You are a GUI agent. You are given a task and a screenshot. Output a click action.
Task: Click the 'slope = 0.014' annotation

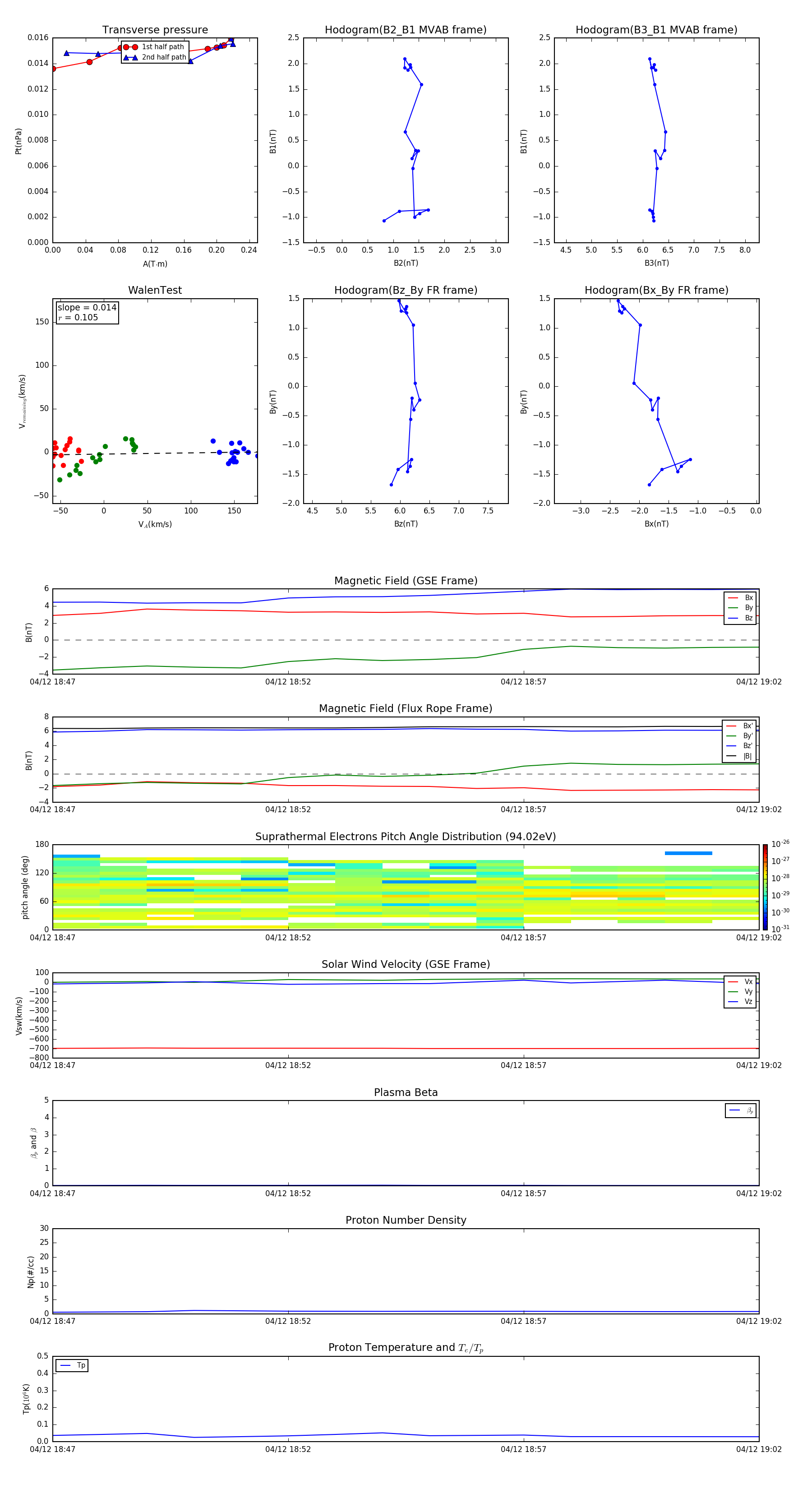coord(87,308)
